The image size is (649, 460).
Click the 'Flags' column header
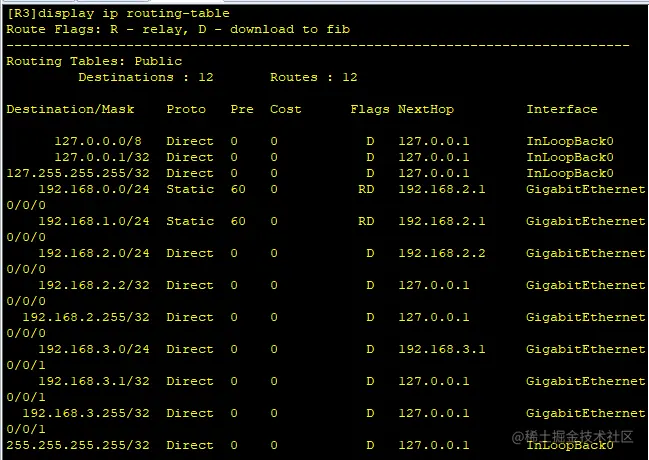(x=370, y=109)
